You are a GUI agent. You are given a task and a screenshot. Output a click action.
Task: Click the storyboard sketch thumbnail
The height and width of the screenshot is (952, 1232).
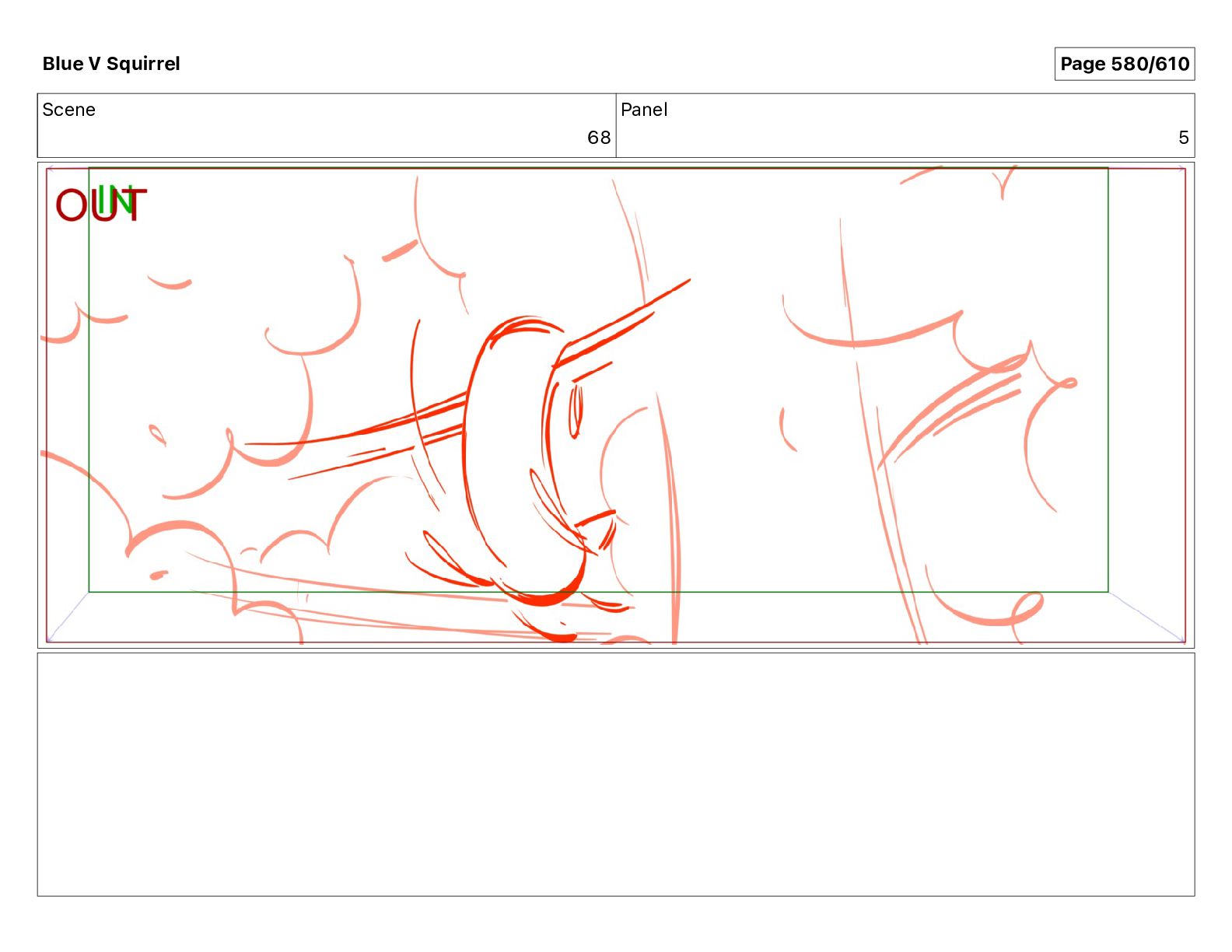click(x=616, y=405)
